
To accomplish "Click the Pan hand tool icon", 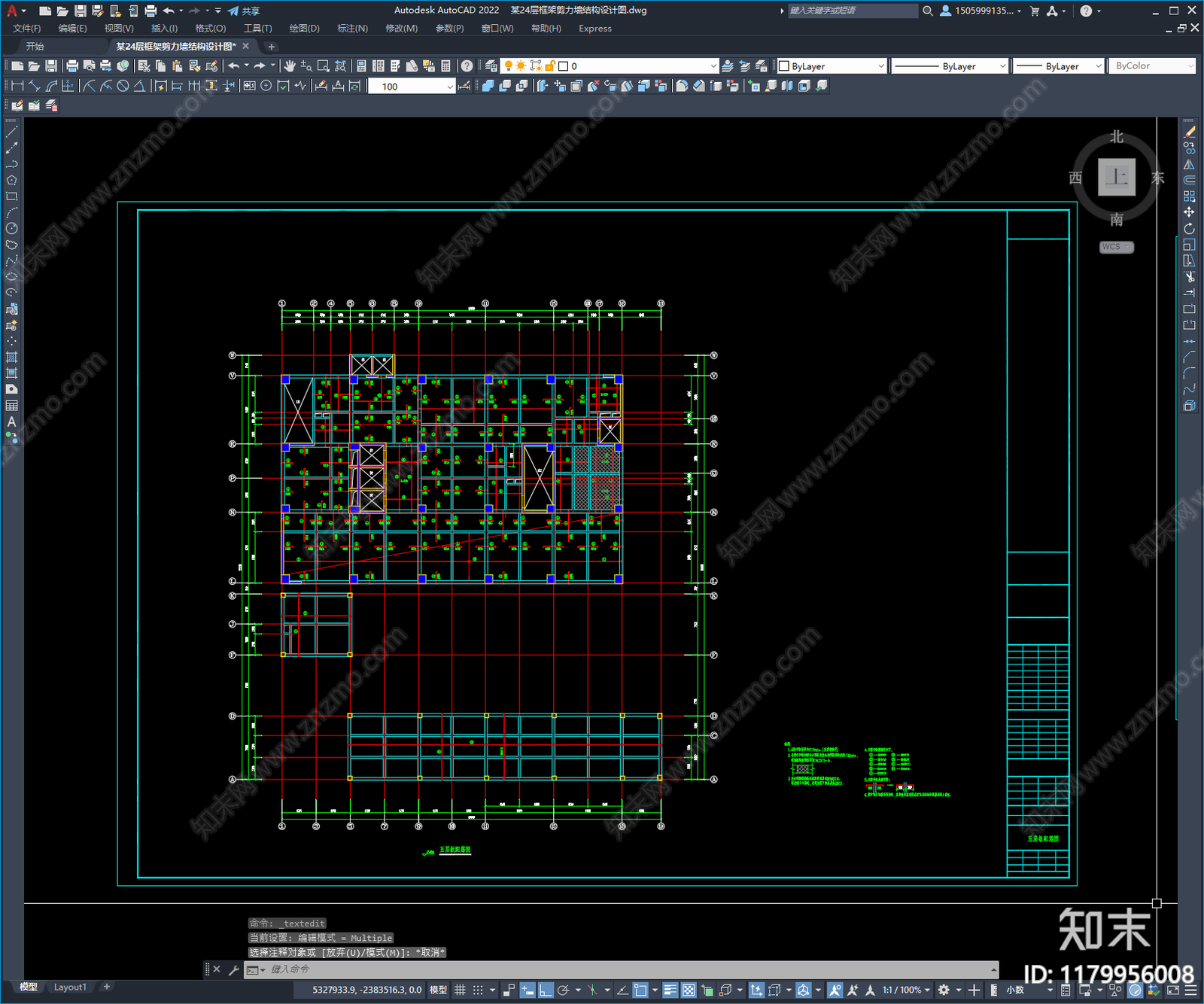I will tap(290, 66).
